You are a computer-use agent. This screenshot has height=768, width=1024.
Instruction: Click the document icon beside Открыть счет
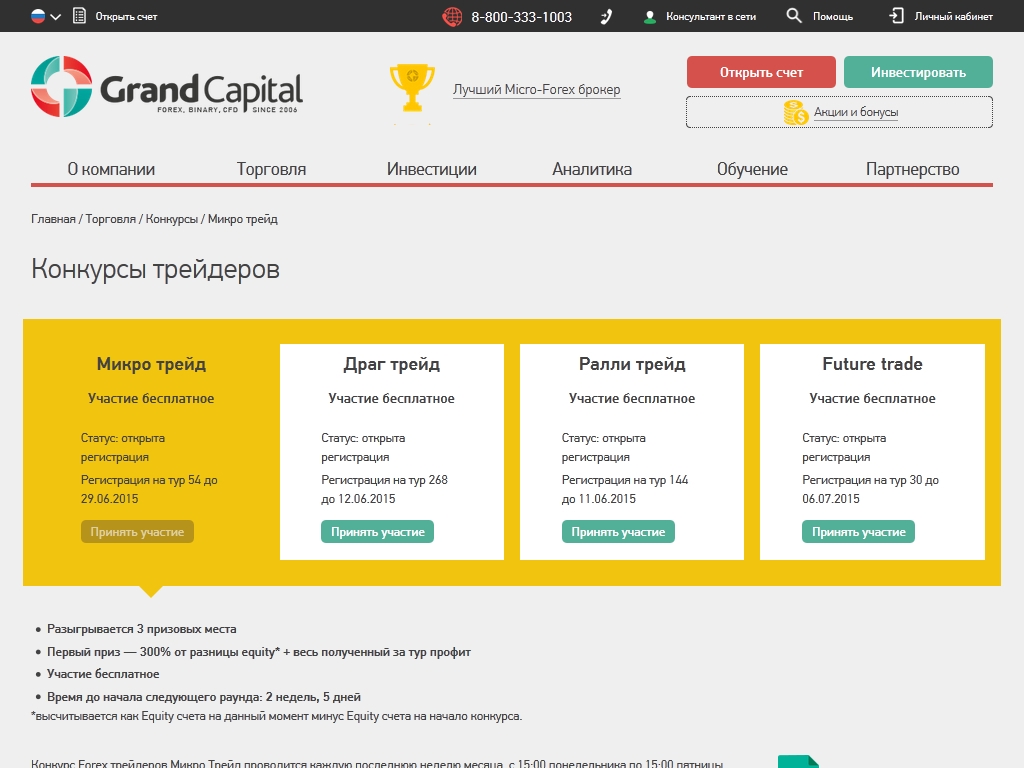point(80,16)
